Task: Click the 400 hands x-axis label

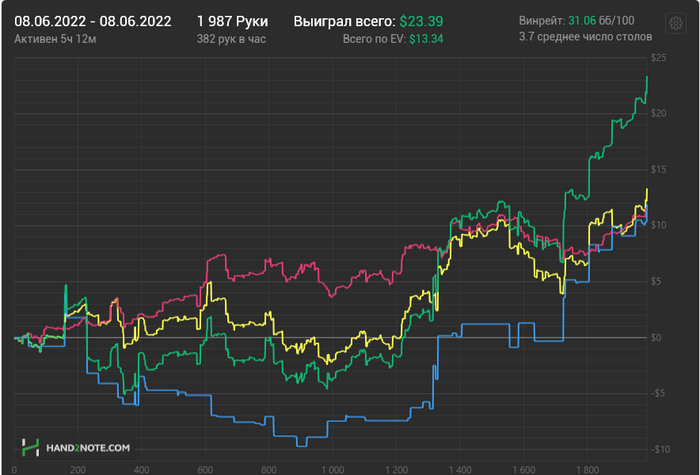Action: (142, 470)
